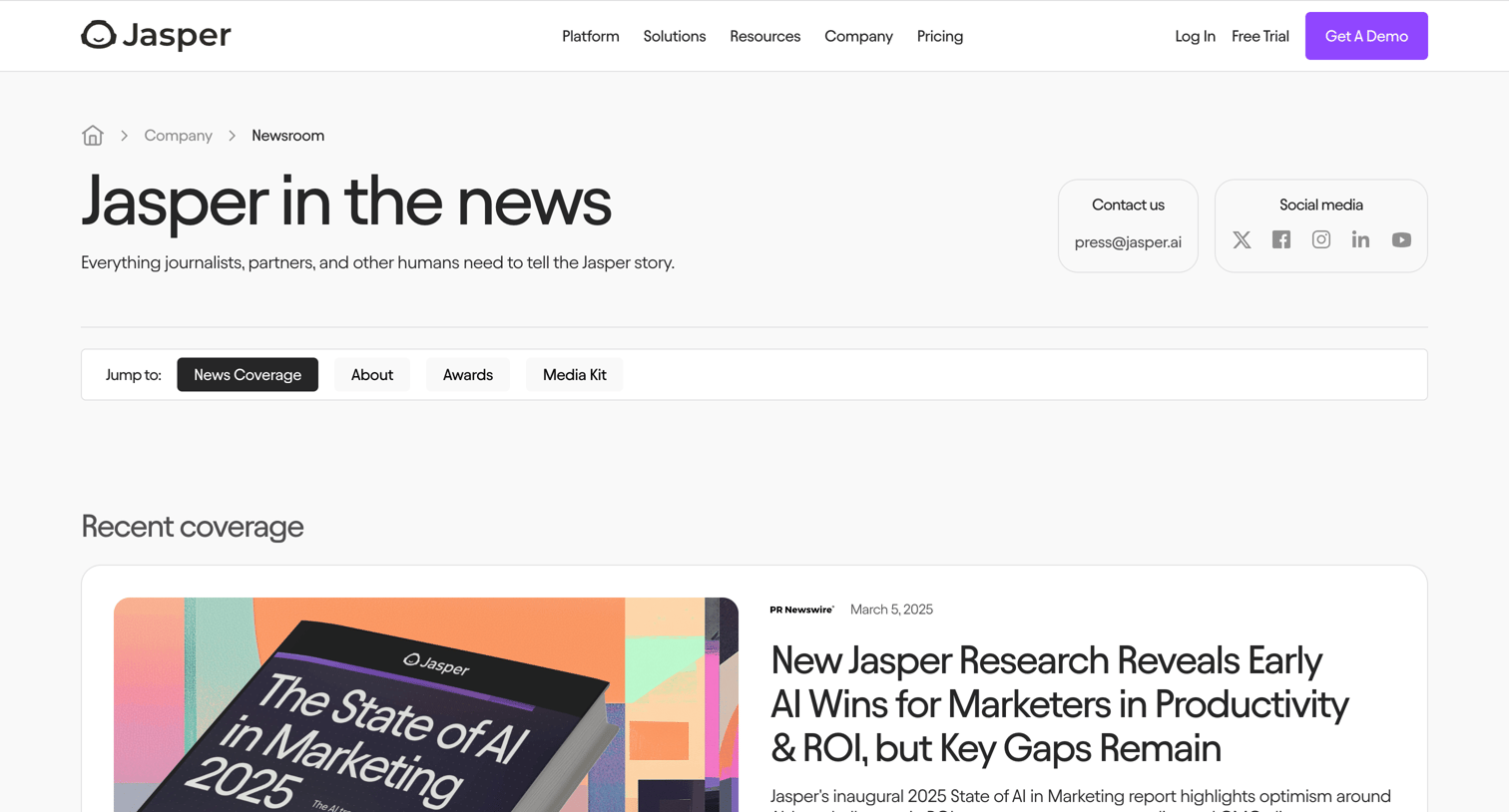Jump to the Awards section
Image resolution: width=1509 pixels, height=812 pixels.
(468, 375)
